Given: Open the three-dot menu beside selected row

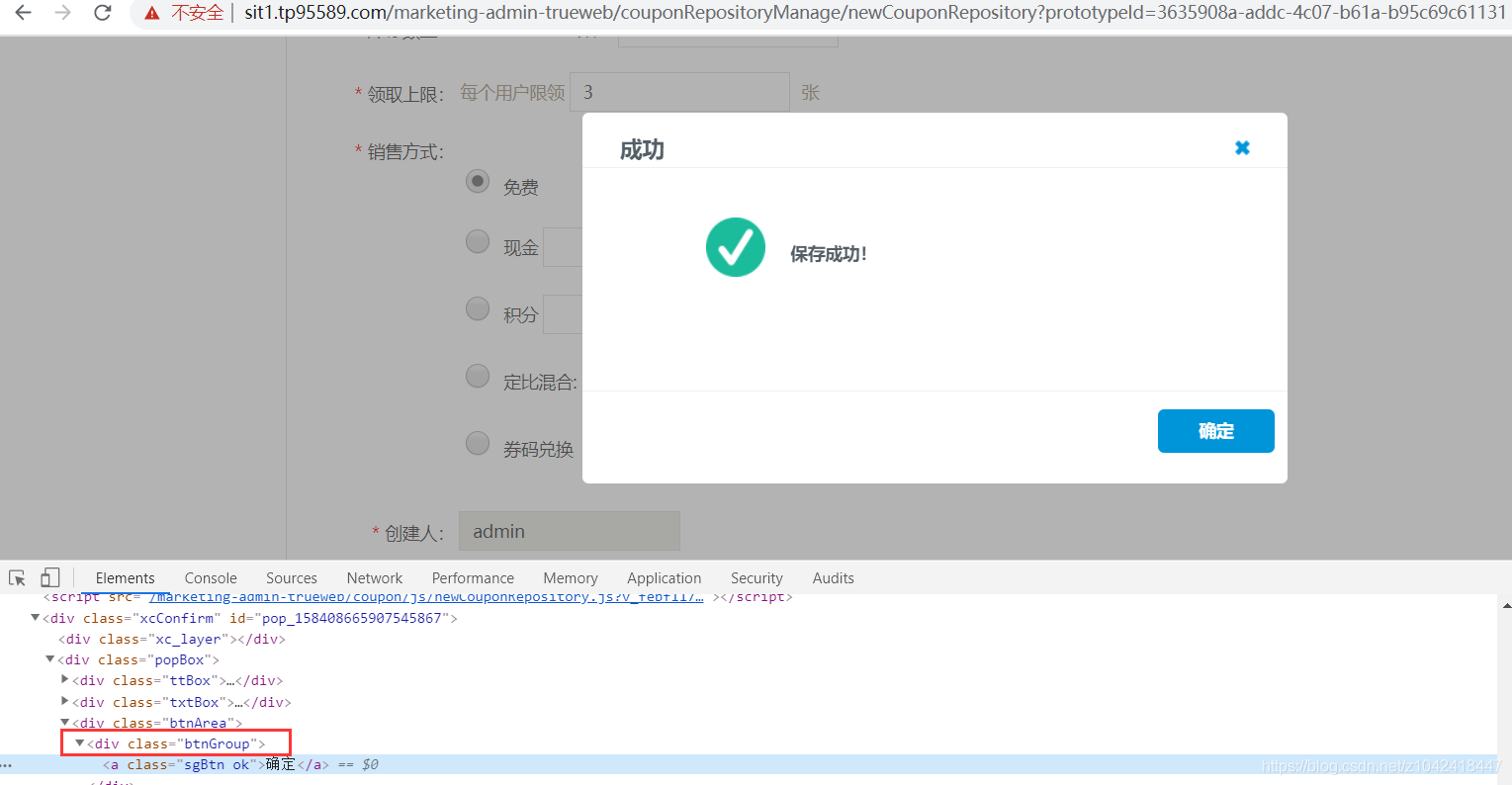Looking at the screenshot, I should (7, 764).
